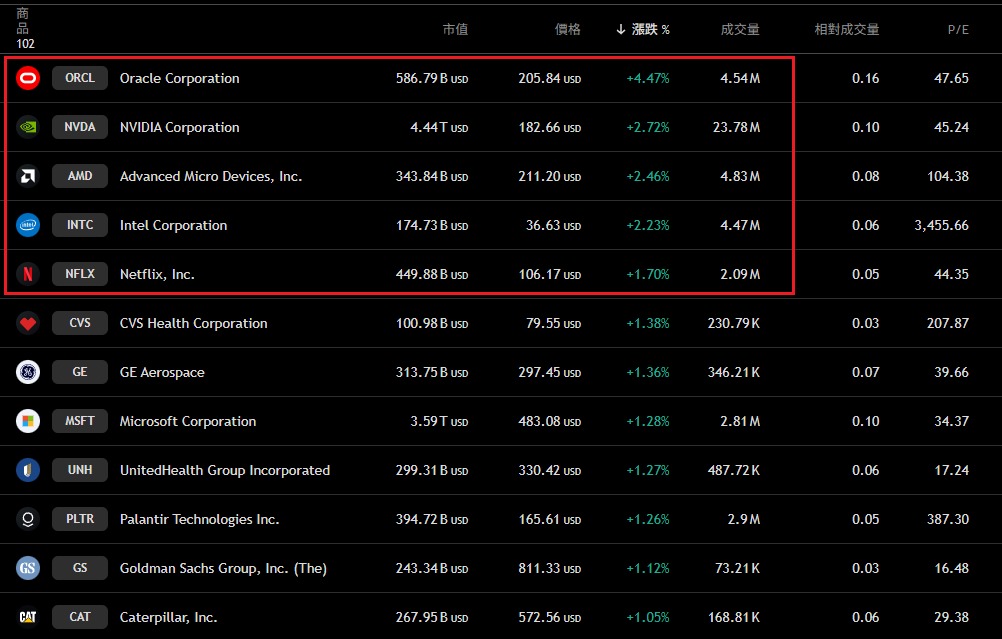Sort the list by 市值 column
The width and height of the screenshot is (1002, 639).
click(x=455, y=30)
